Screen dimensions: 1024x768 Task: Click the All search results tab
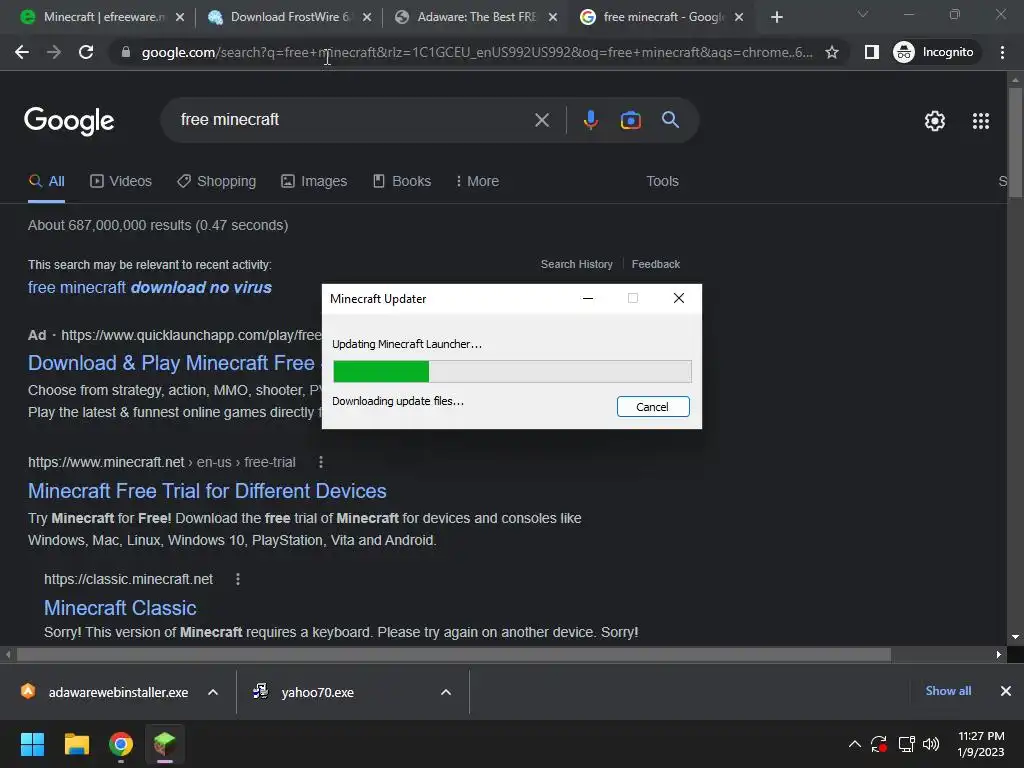[x=46, y=182]
